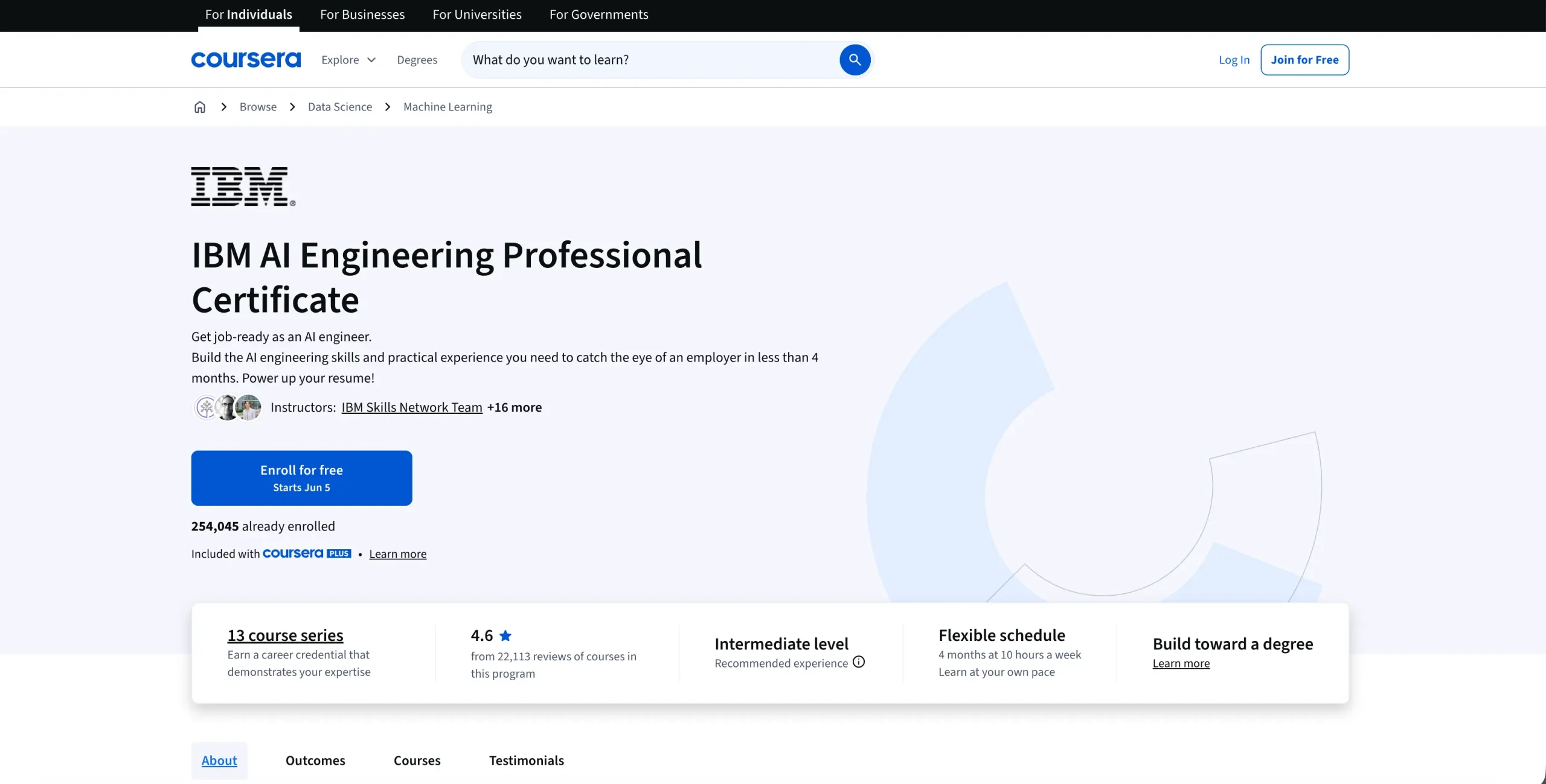Click the first instructor avatar
1546x784 pixels.
(x=206, y=407)
